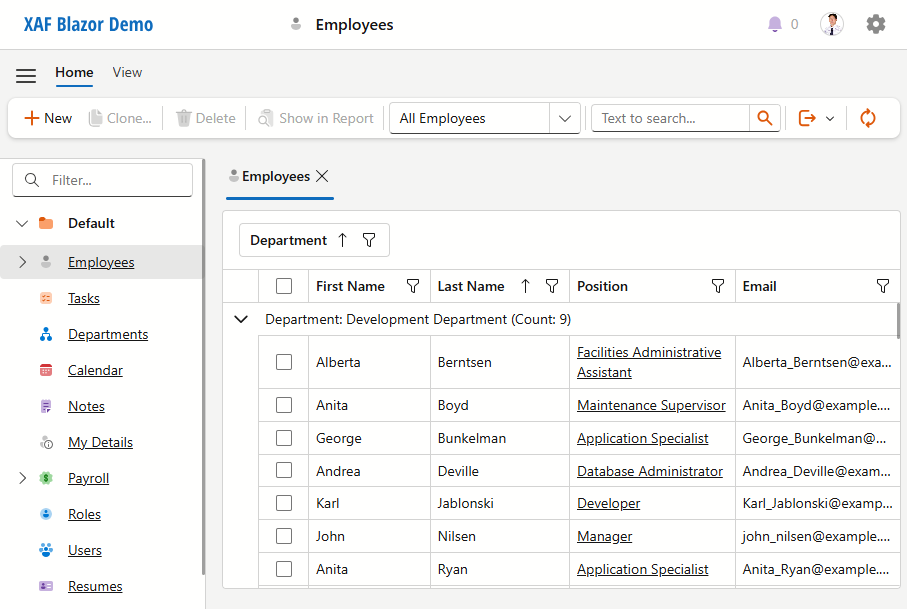Collapse the Development Department group row

point(241,319)
